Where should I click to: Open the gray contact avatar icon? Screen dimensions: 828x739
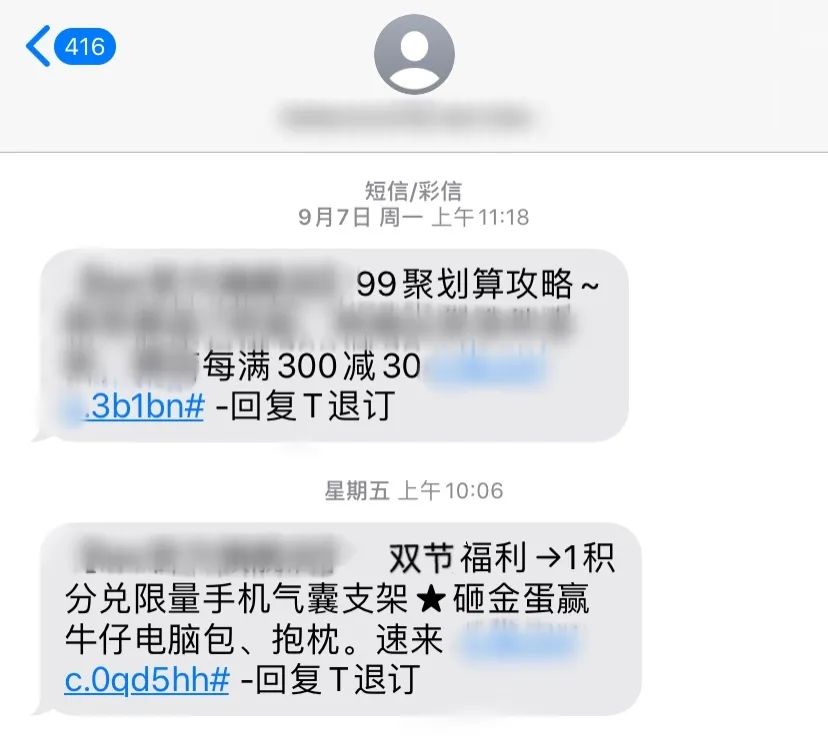414,54
